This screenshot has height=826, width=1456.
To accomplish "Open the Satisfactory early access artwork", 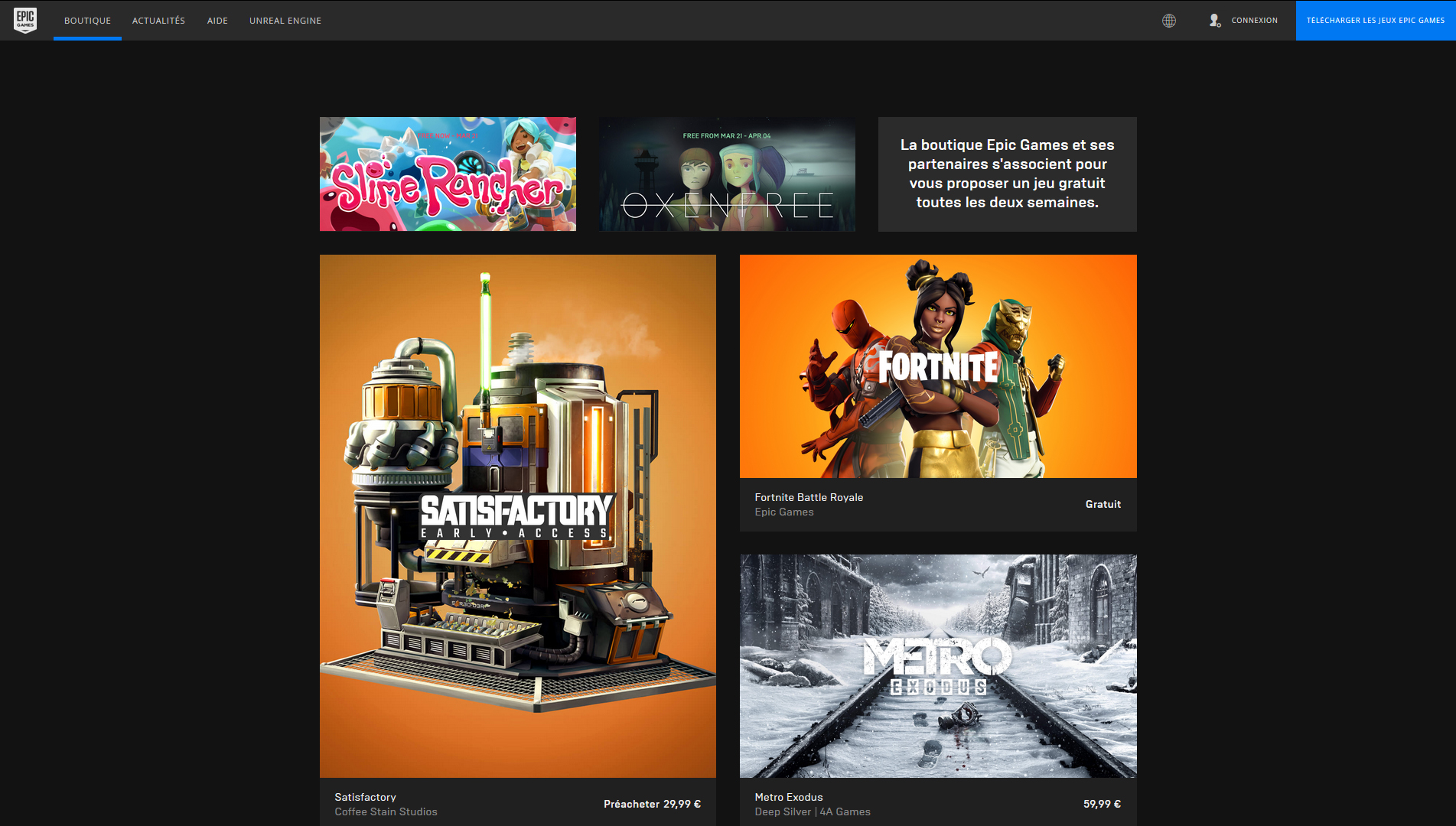I will 518,516.
